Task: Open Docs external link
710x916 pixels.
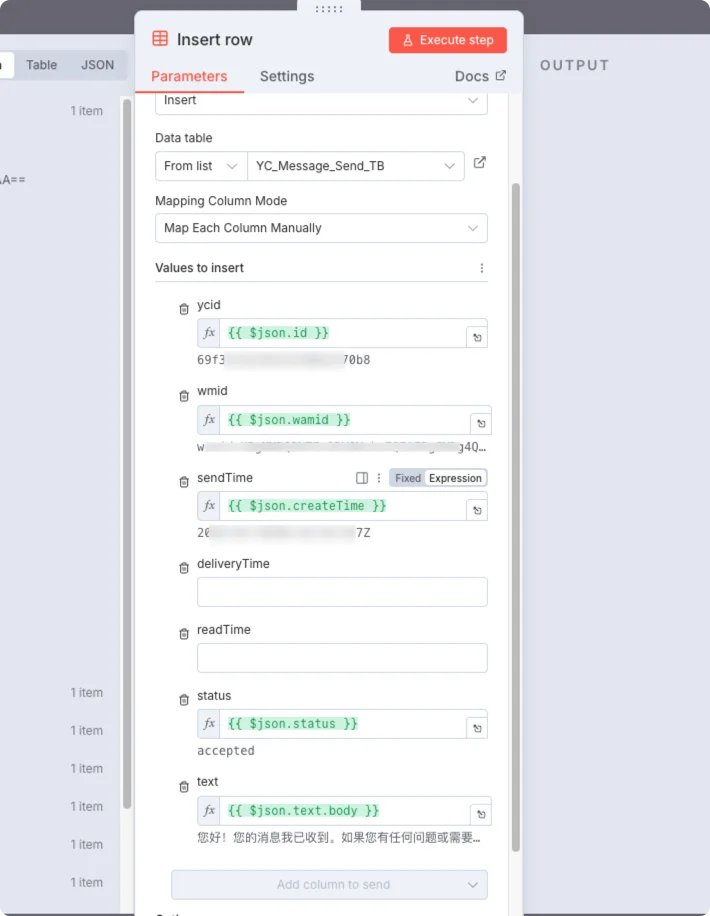Action: coord(480,76)
